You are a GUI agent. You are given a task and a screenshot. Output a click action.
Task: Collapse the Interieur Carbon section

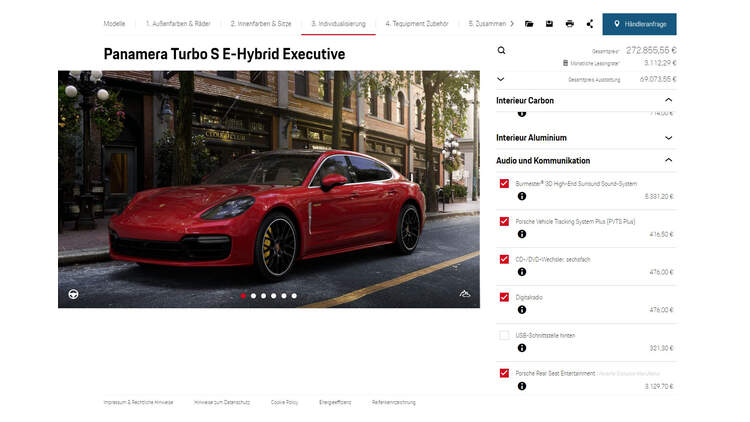coord(668,100)
